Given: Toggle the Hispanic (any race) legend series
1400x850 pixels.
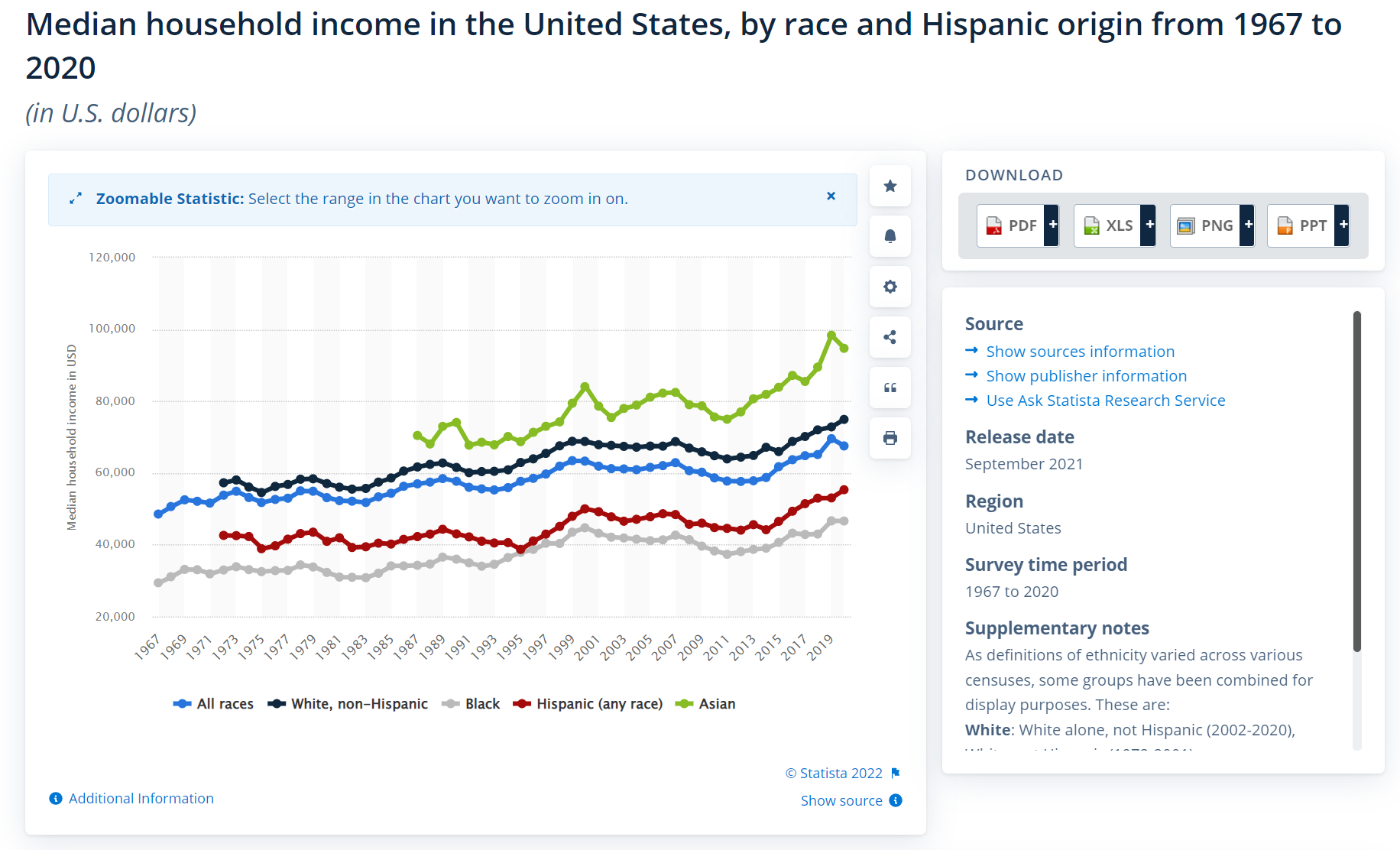Looking at the screenshot, I should click(x=588, y=704).
